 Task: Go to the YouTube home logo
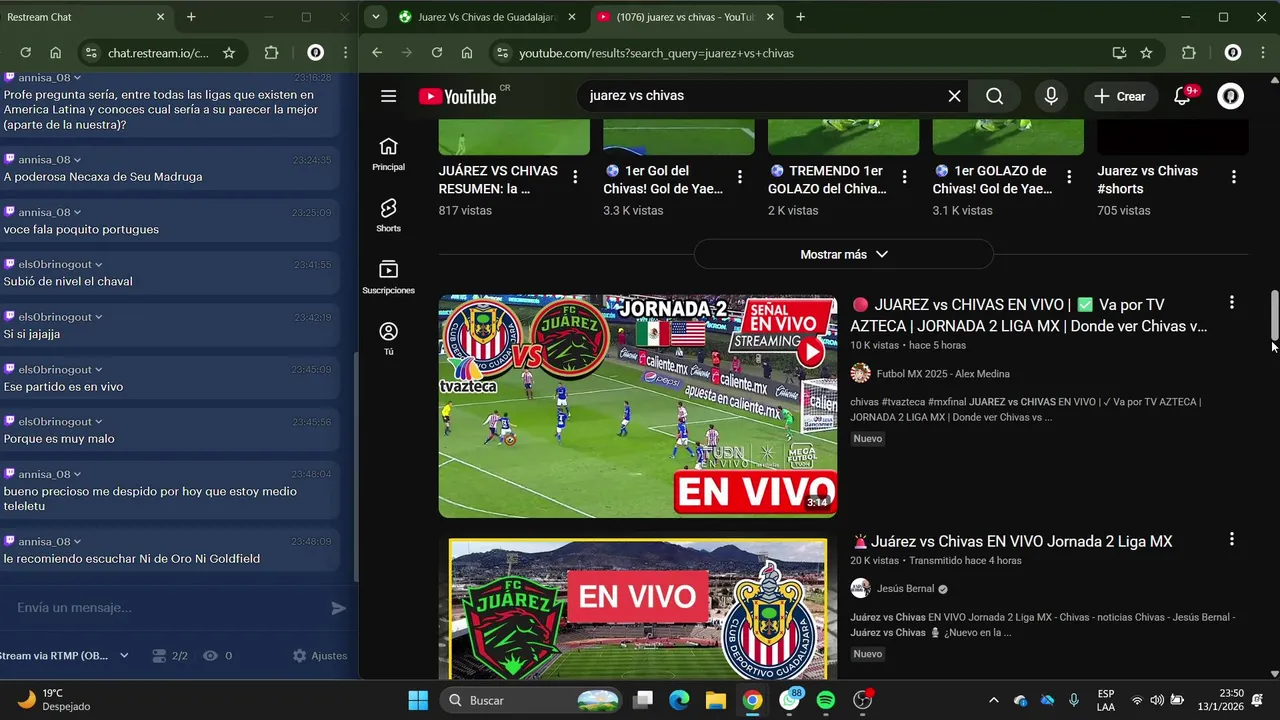coord(458,96)
